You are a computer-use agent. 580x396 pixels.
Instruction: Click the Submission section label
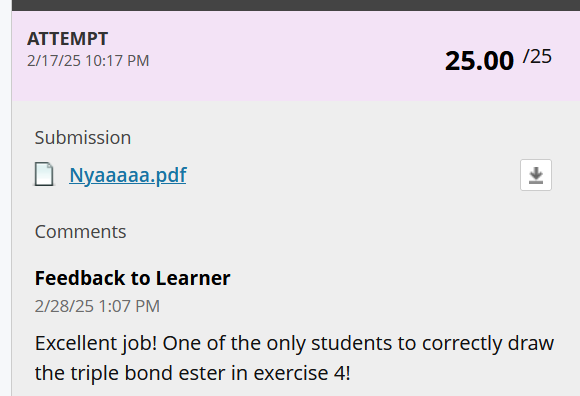pos(83,138)
